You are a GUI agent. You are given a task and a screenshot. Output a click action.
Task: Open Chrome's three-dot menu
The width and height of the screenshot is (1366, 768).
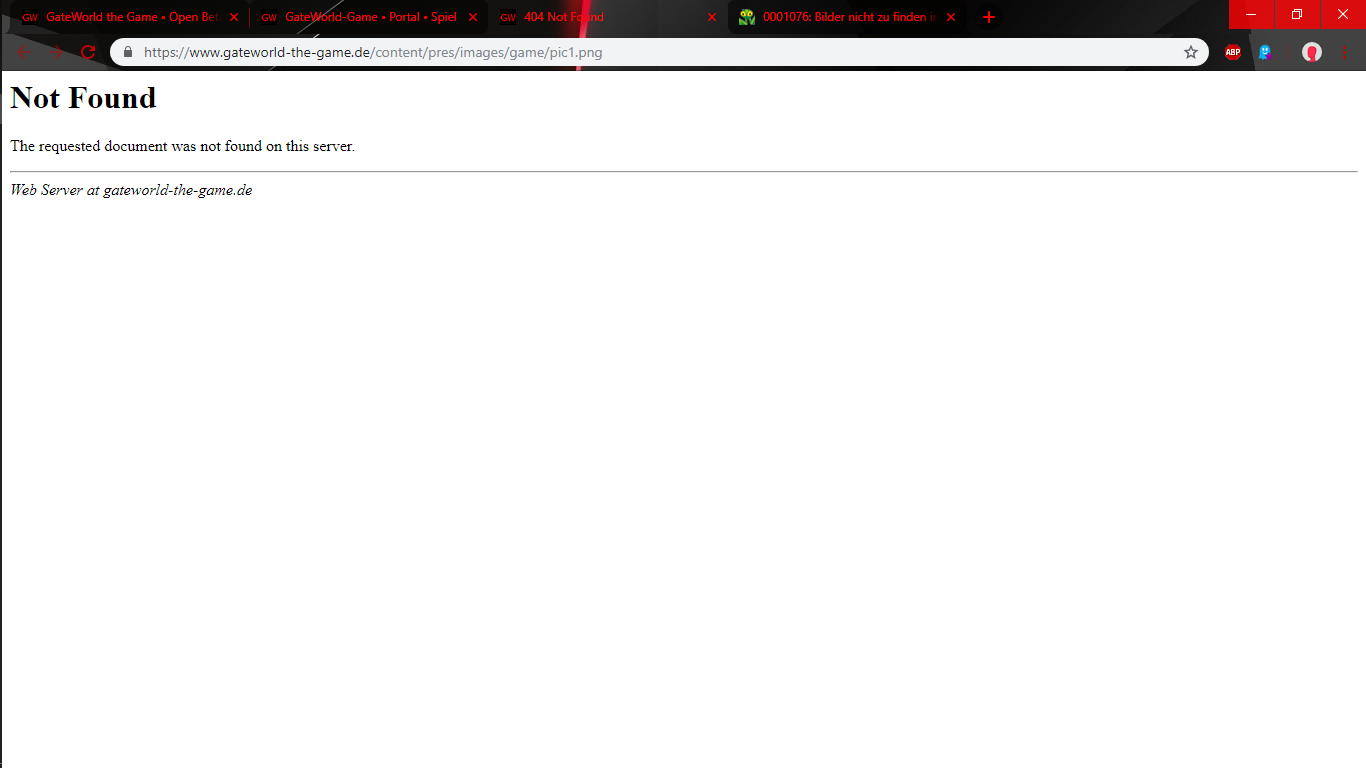coord(1345,52)
